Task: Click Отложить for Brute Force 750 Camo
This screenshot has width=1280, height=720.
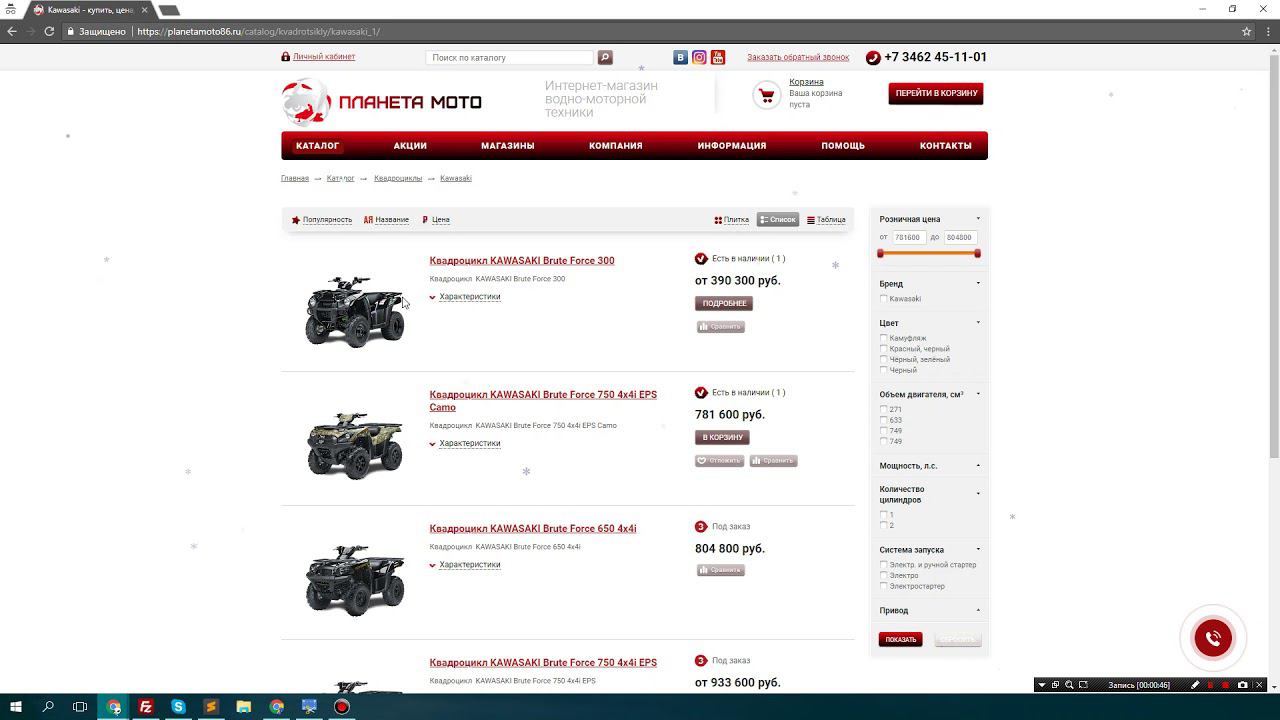Action: pos(720,461)
